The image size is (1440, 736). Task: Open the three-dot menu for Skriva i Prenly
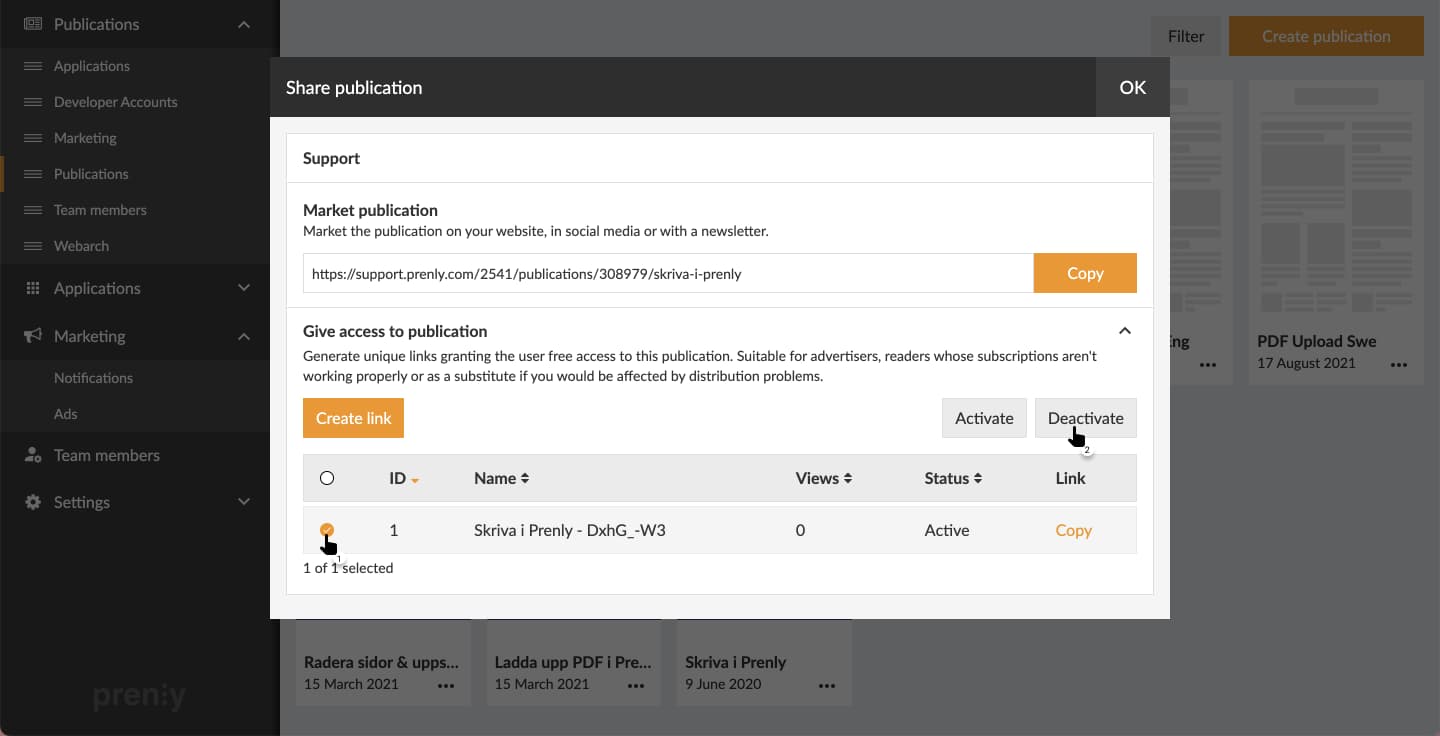827,686
